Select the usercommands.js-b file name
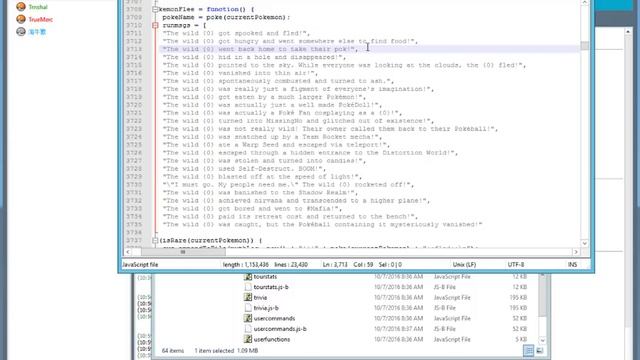This screenshot has height=360, width=640. (x=280, y=329)
